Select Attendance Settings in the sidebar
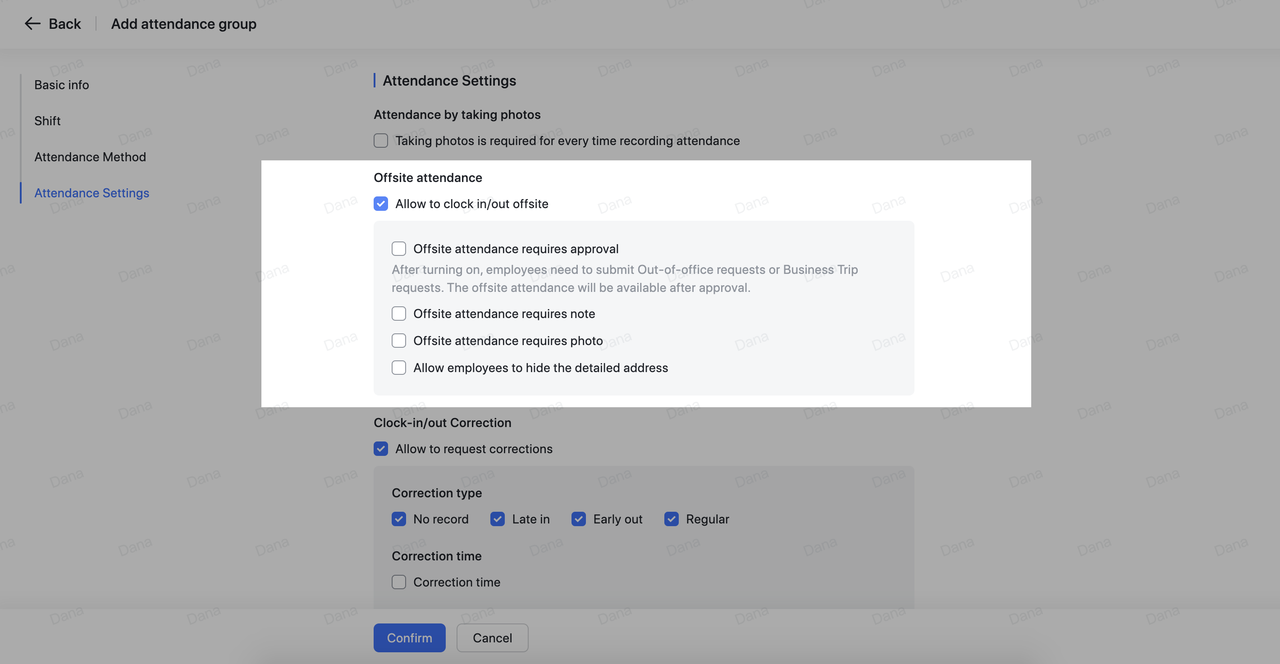Screen dimensions: 1280x664 [91, 193]
